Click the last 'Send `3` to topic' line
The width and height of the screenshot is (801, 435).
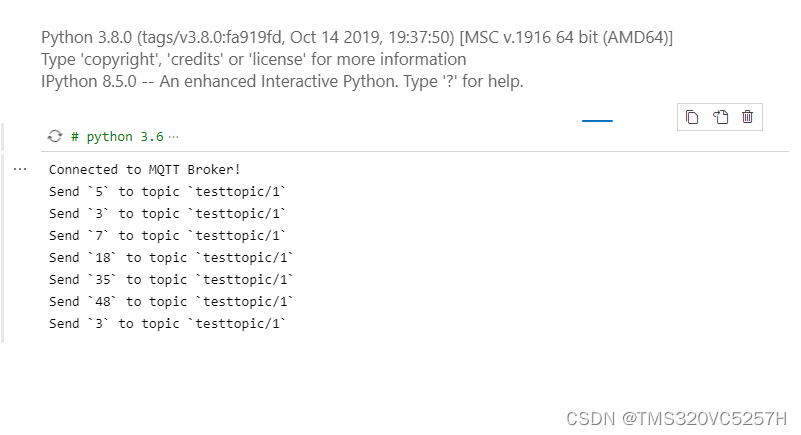[167, 324]
